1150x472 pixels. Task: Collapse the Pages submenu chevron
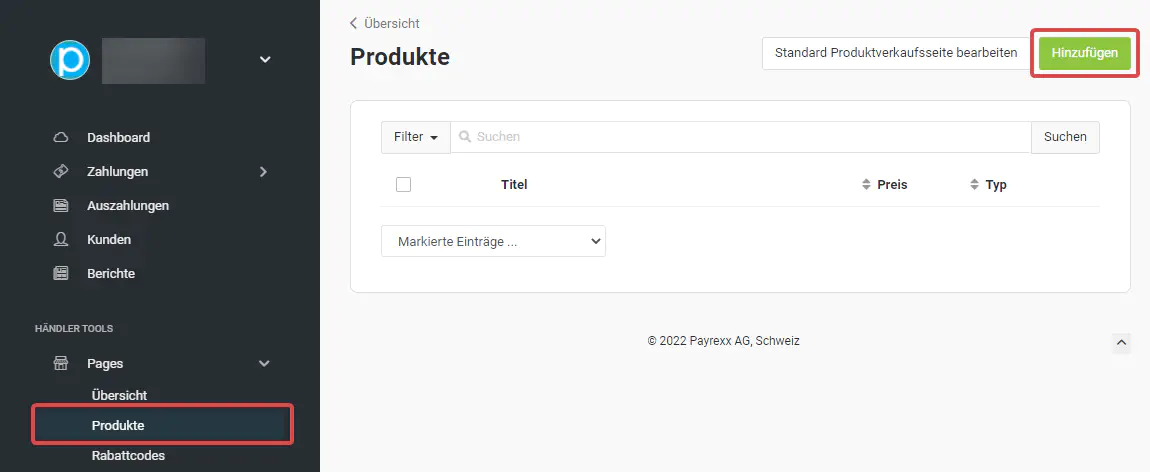point(264,364)
